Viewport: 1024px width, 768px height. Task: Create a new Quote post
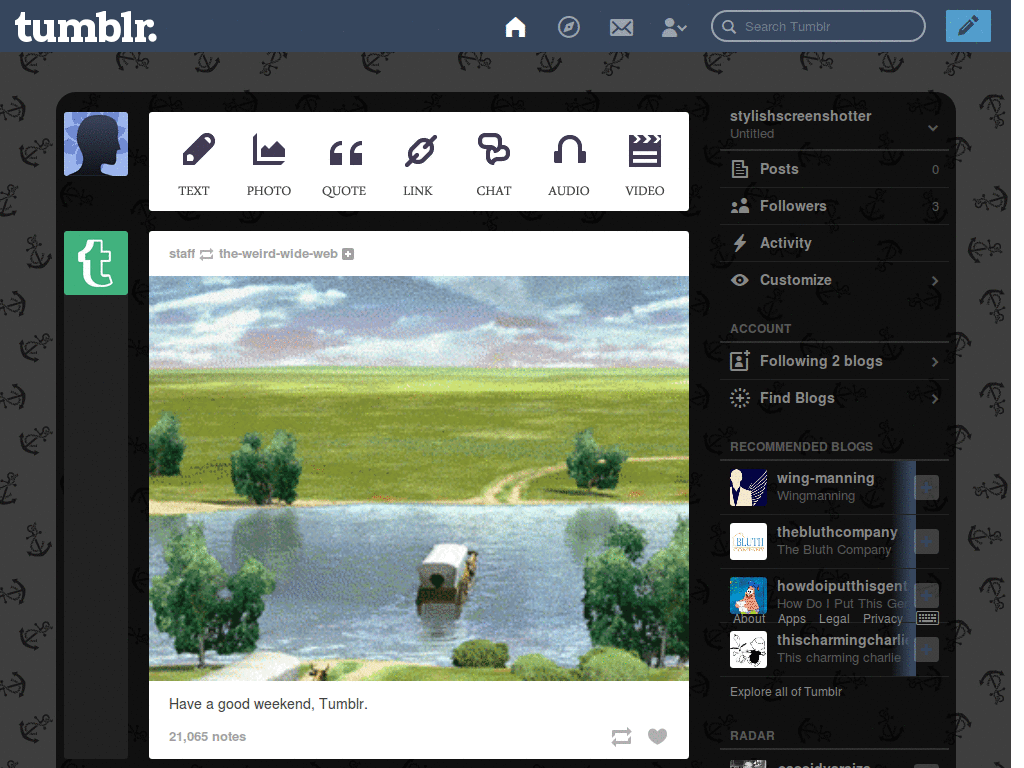(344, 165)
